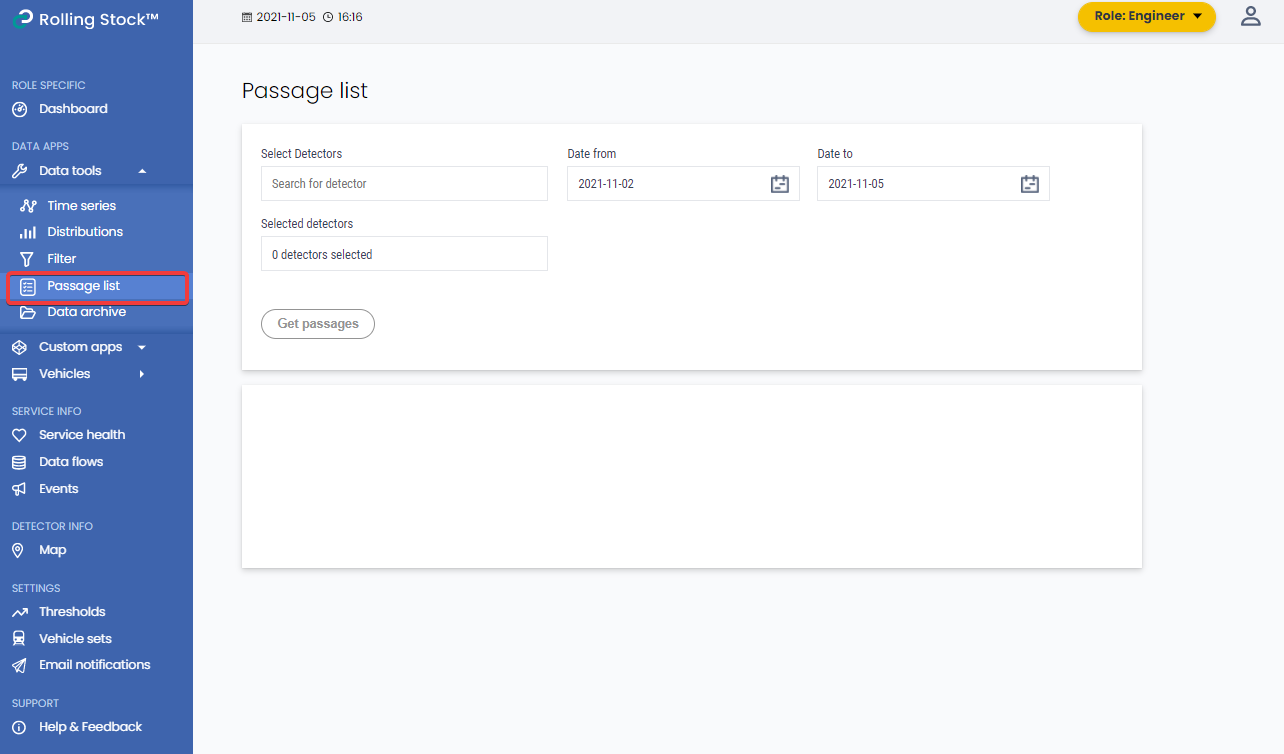Click the Rolling Stock logo icon

pyautogui.click(x=22, y=19)
